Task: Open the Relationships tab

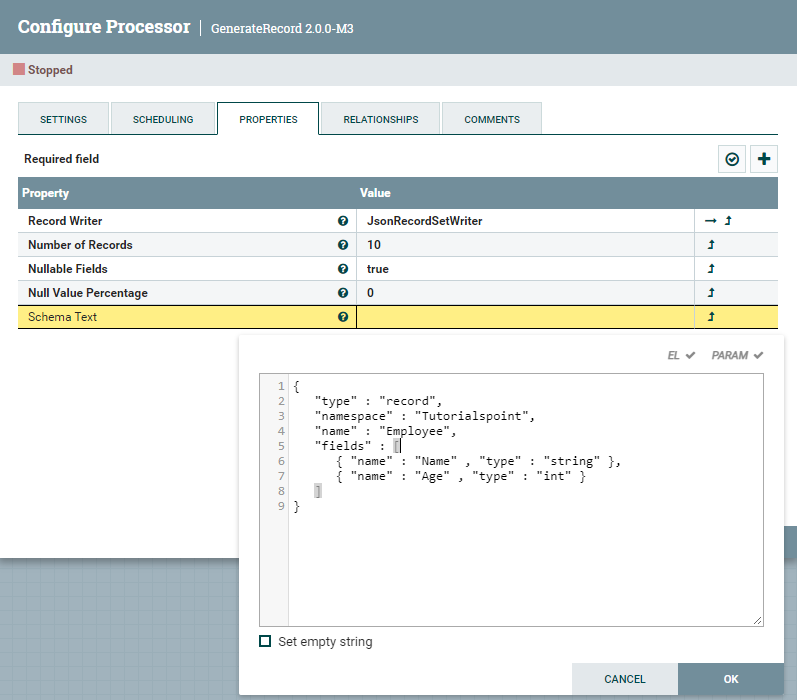Action: 380,119
